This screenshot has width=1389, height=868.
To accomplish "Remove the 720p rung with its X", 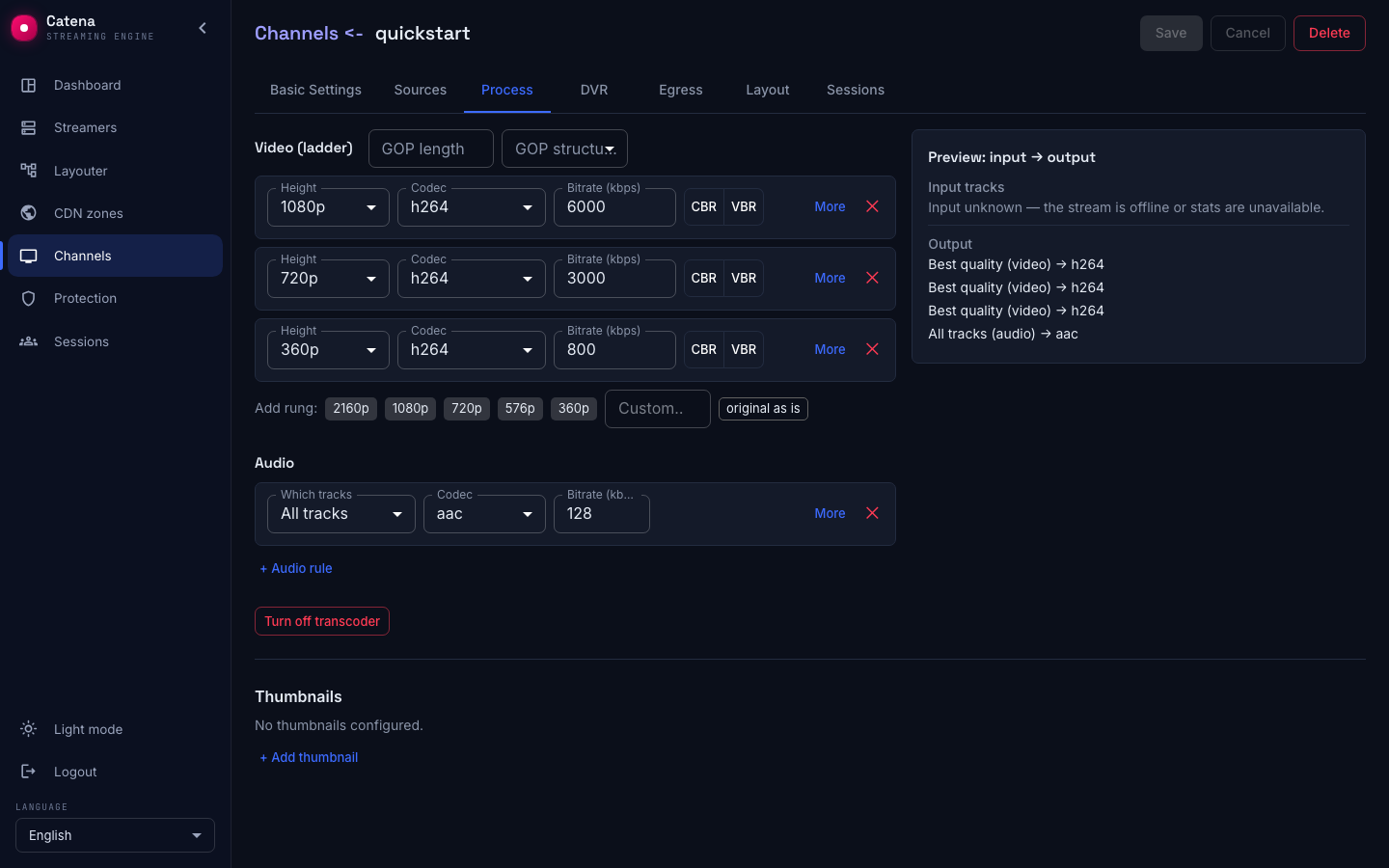I will point(872,278).
